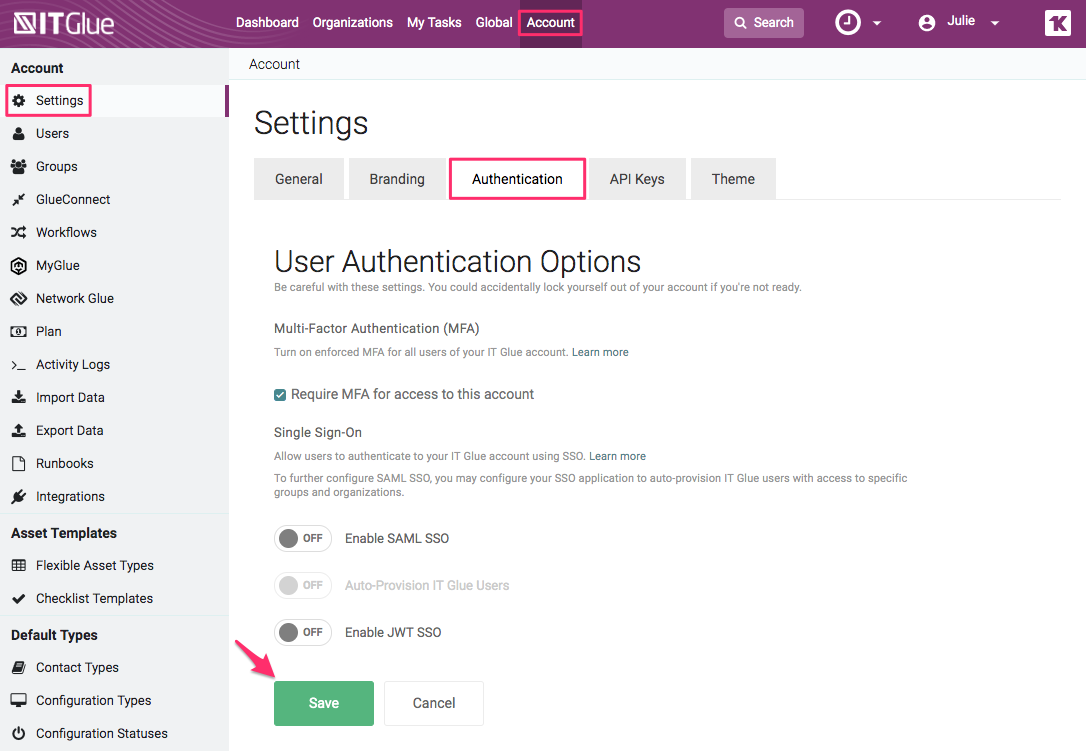Open the MFA Learn more link
The image size is (1086, 751).
[600, 352]
